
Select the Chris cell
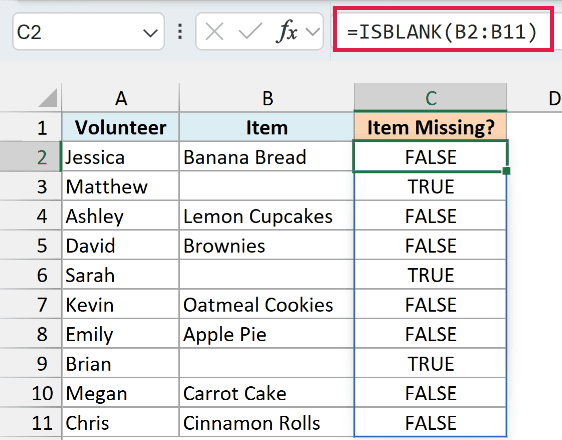(x=120, y=423)
